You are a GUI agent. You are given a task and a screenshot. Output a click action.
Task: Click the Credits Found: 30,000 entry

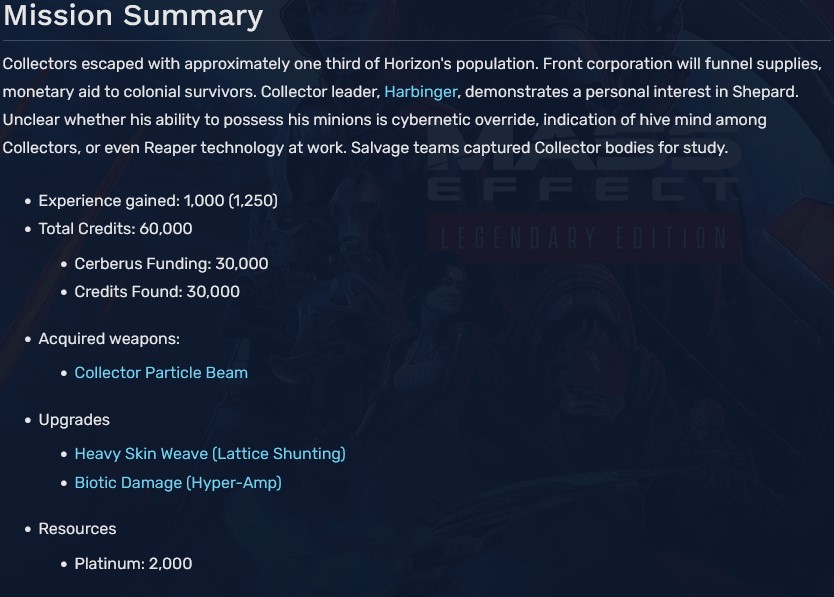[x=157, y=292]
